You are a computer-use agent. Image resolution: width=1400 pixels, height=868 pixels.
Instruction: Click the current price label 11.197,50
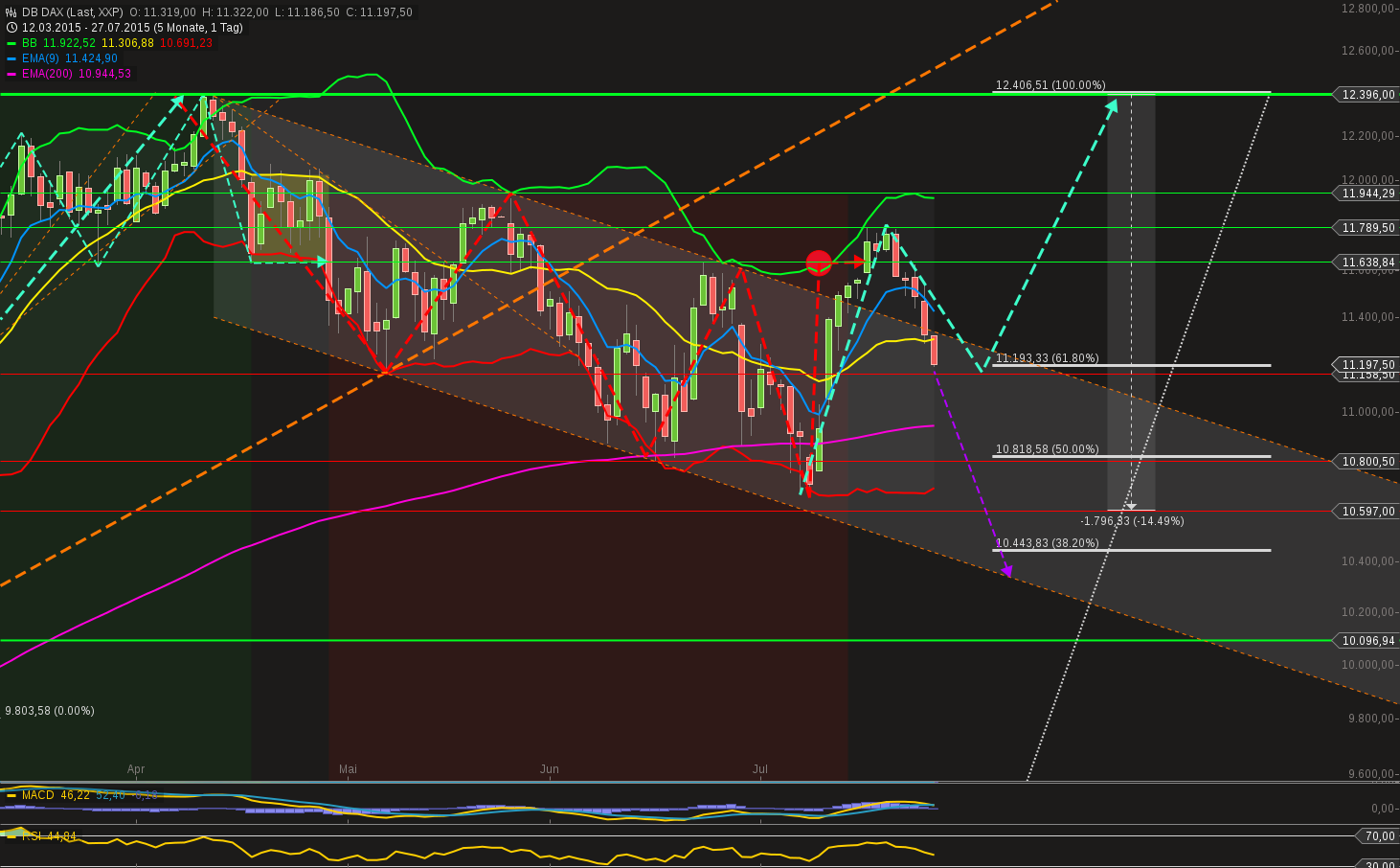1367,365
